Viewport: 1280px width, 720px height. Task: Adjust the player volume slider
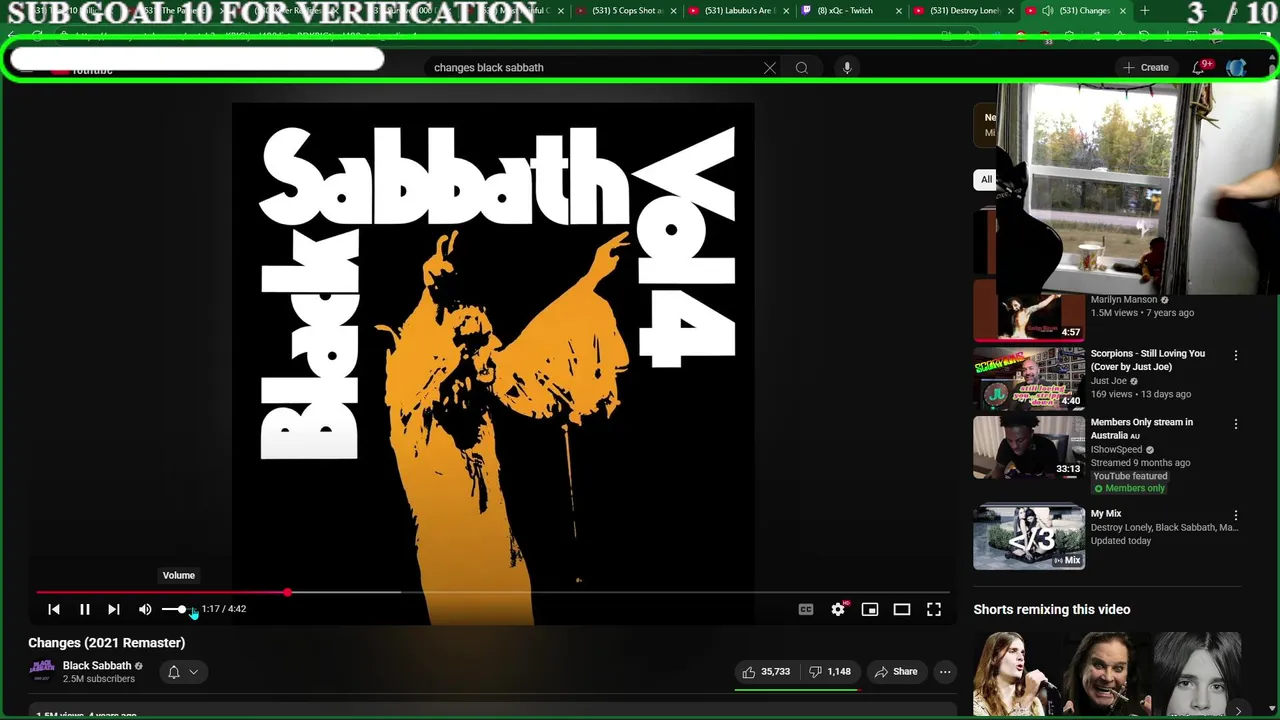176,609
